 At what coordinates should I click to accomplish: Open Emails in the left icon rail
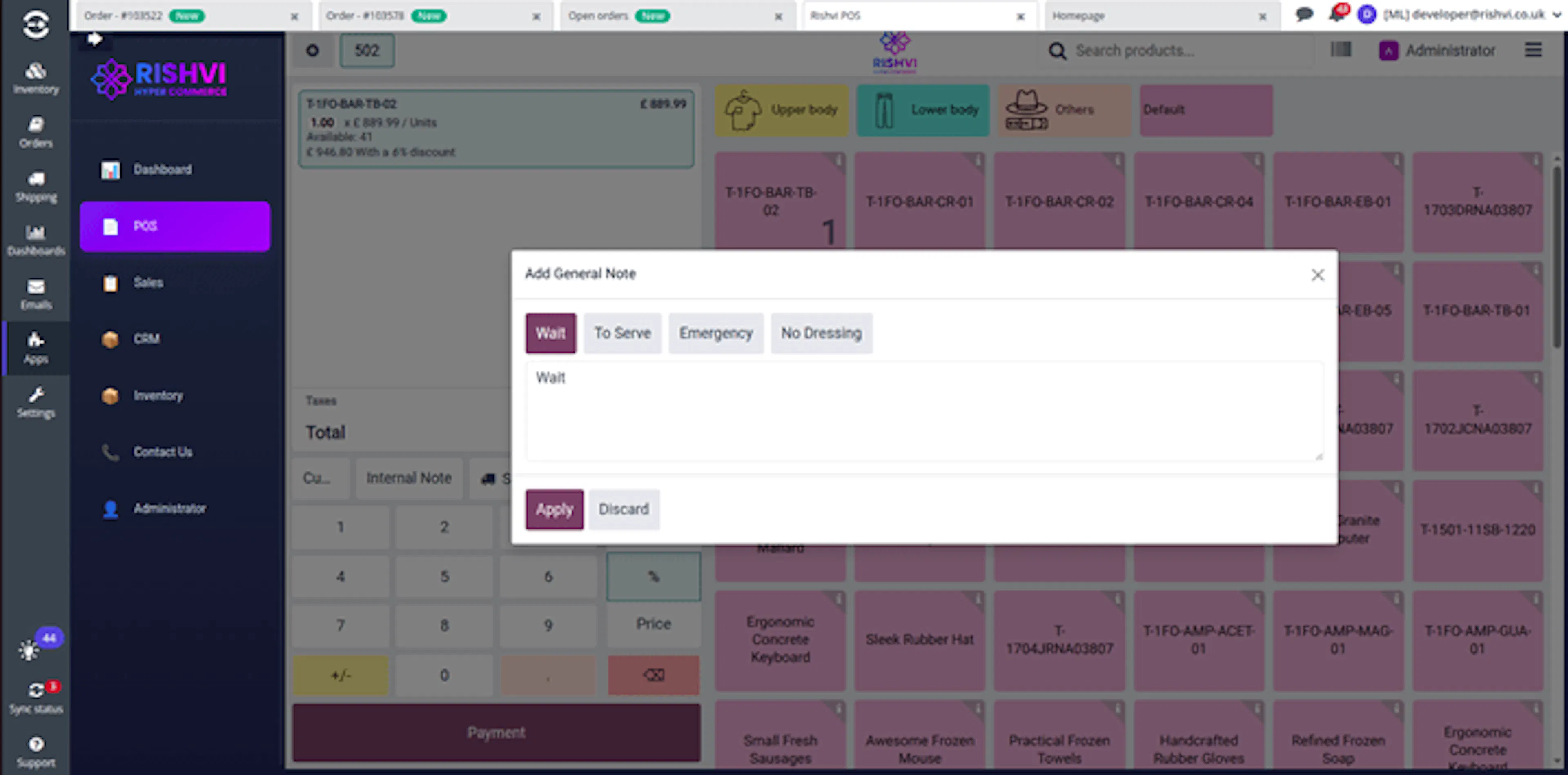(x=36, y=294)
